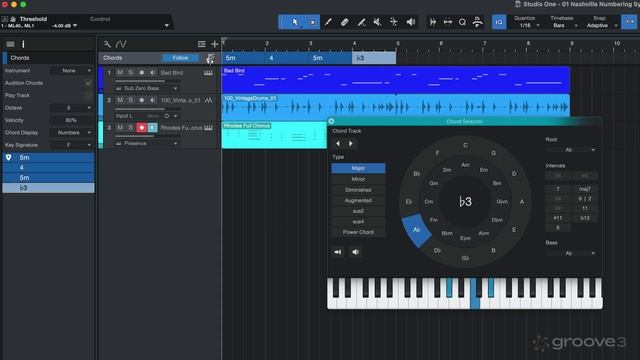This screenshot has height=360, width=640.
Task: Click the b3 chord event on chord track
Action: [374, 58]
